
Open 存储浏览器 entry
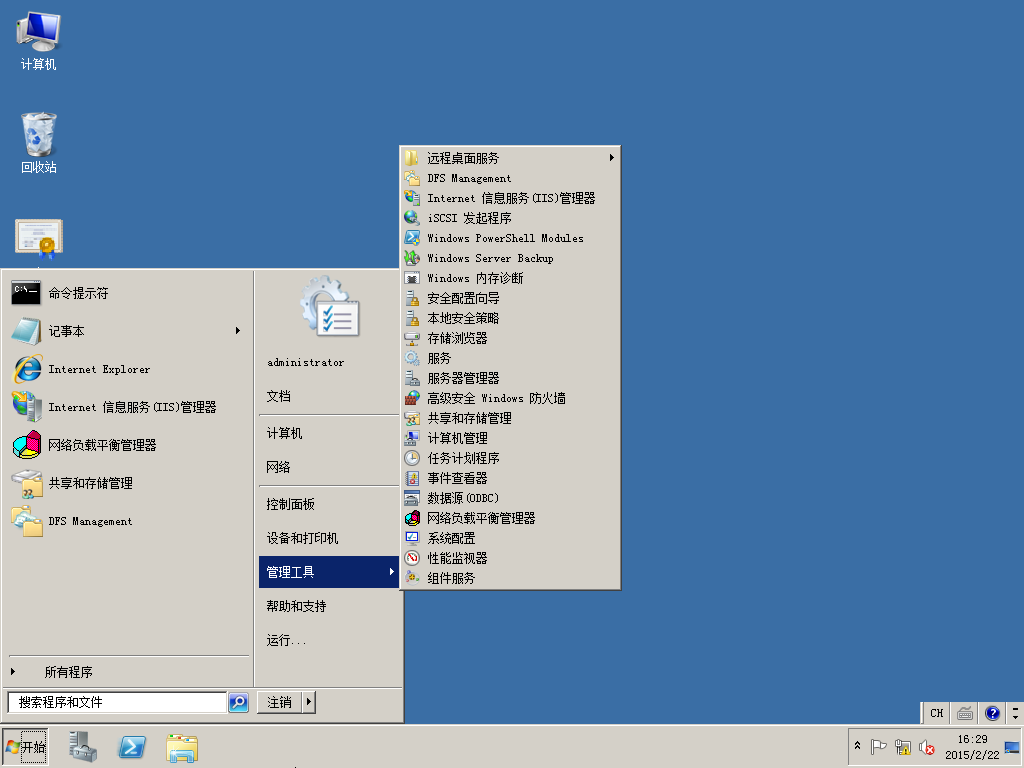pos(509,338)
